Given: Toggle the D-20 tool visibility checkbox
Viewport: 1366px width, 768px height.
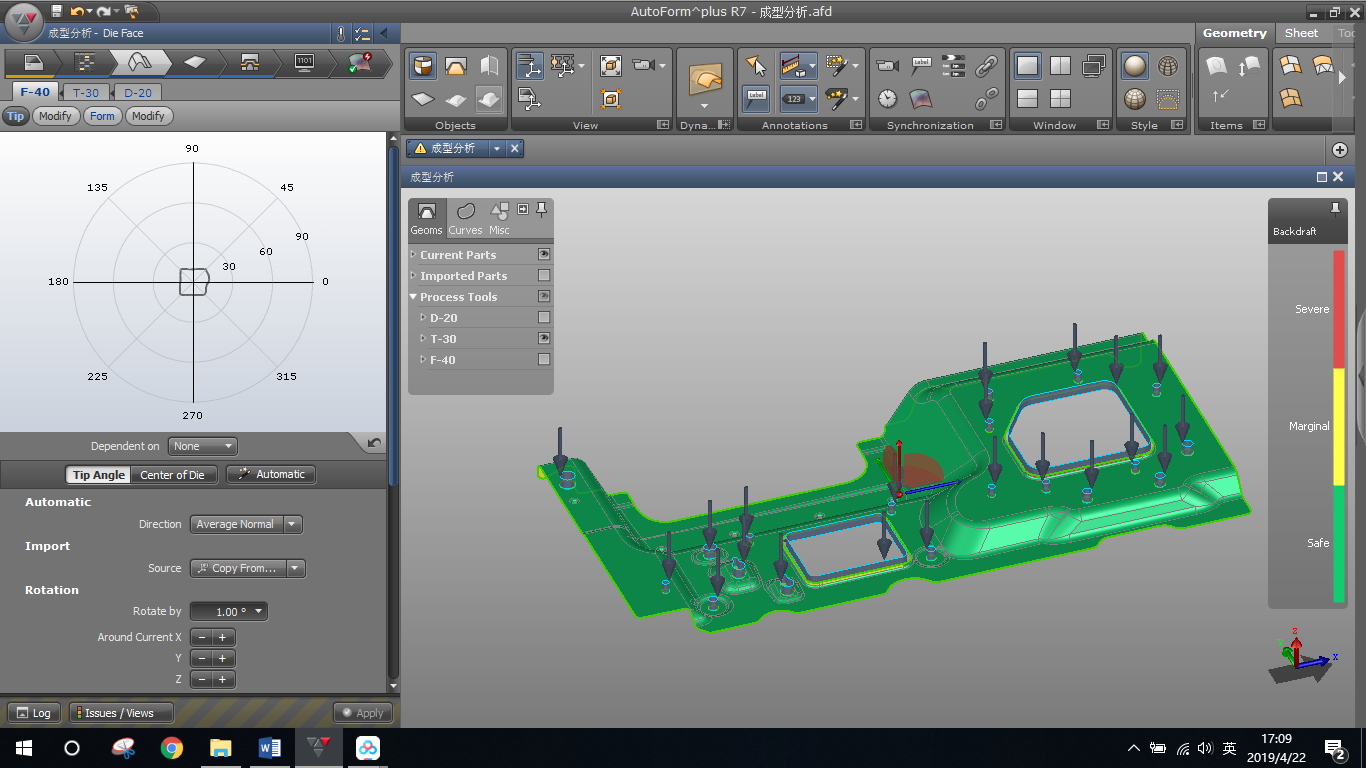Looking at the screenshot, I should (544, 318).
